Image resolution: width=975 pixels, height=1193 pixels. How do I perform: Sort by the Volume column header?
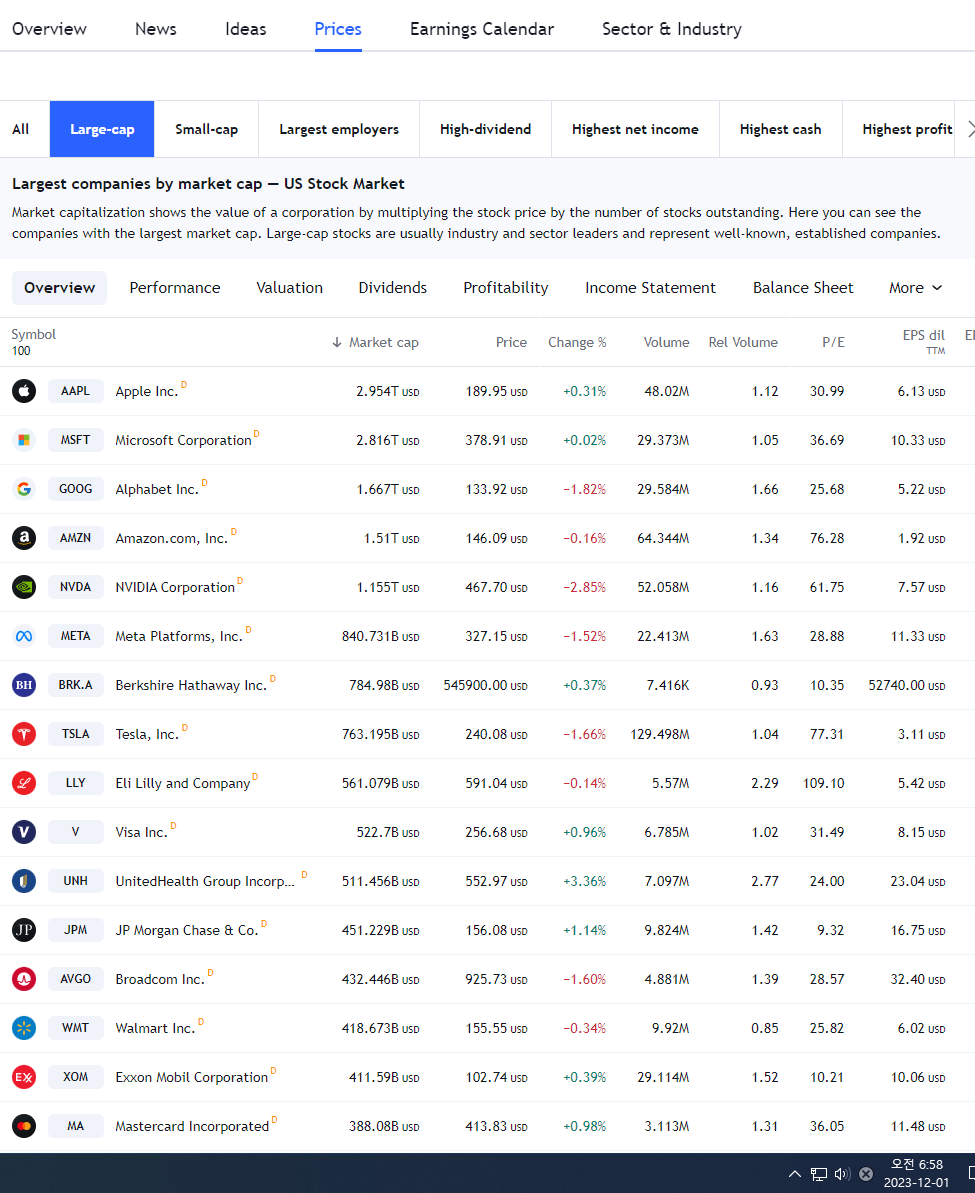[666, 342]
